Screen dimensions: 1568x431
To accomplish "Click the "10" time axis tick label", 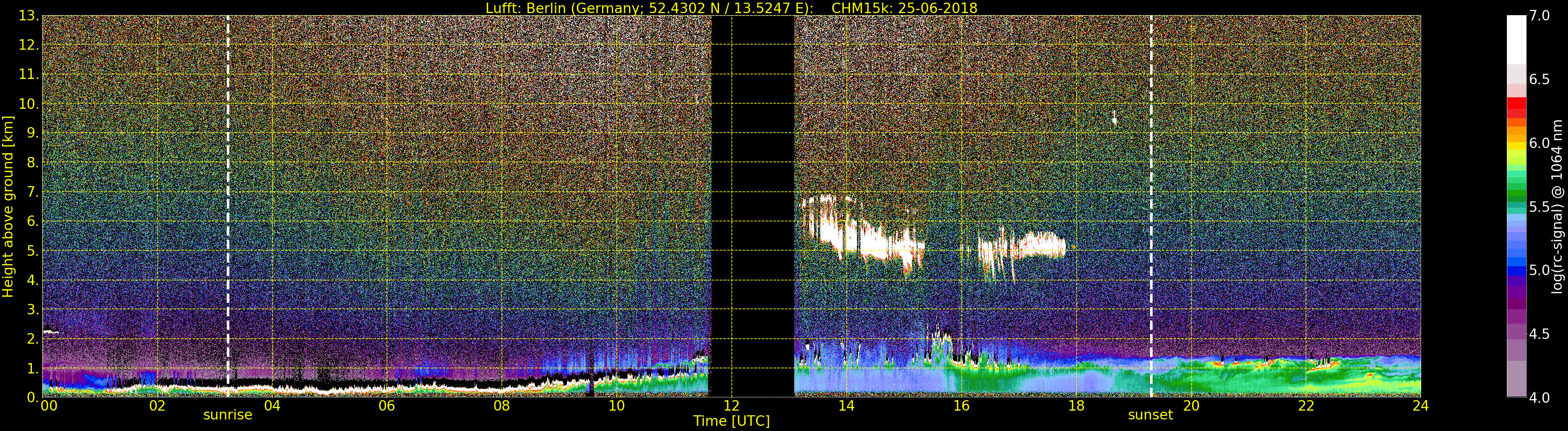I will (617, 405).
